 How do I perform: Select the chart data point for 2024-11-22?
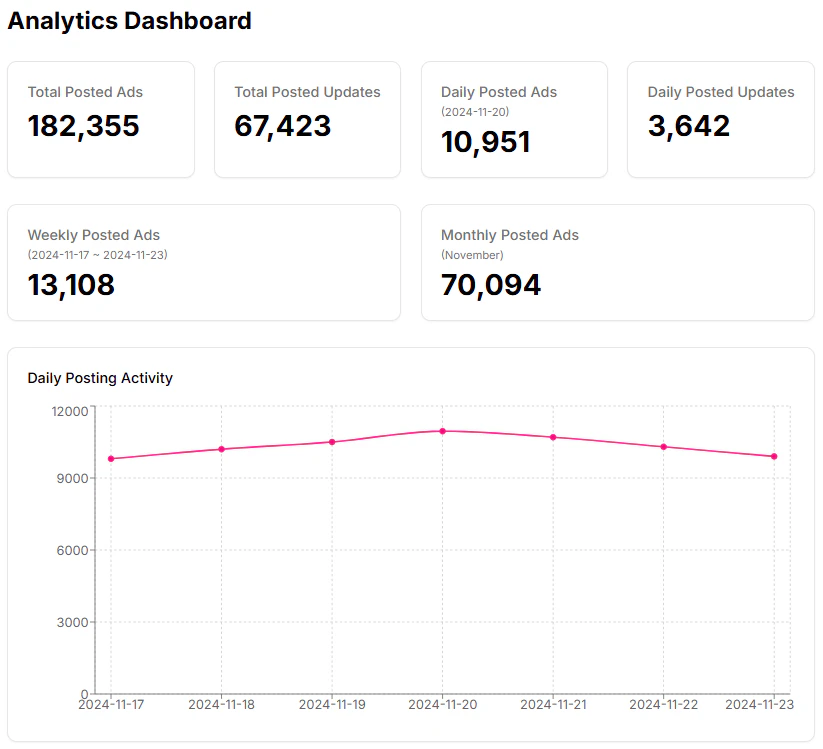[x=663, y=447]
